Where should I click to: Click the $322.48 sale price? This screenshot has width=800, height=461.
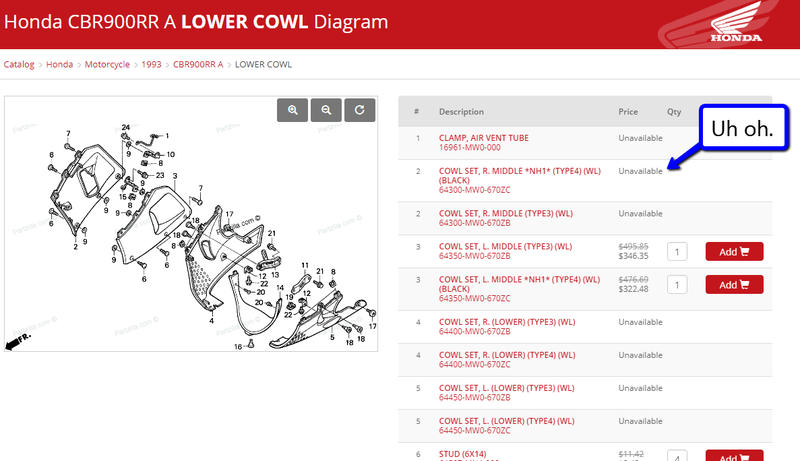pos(633,289)
